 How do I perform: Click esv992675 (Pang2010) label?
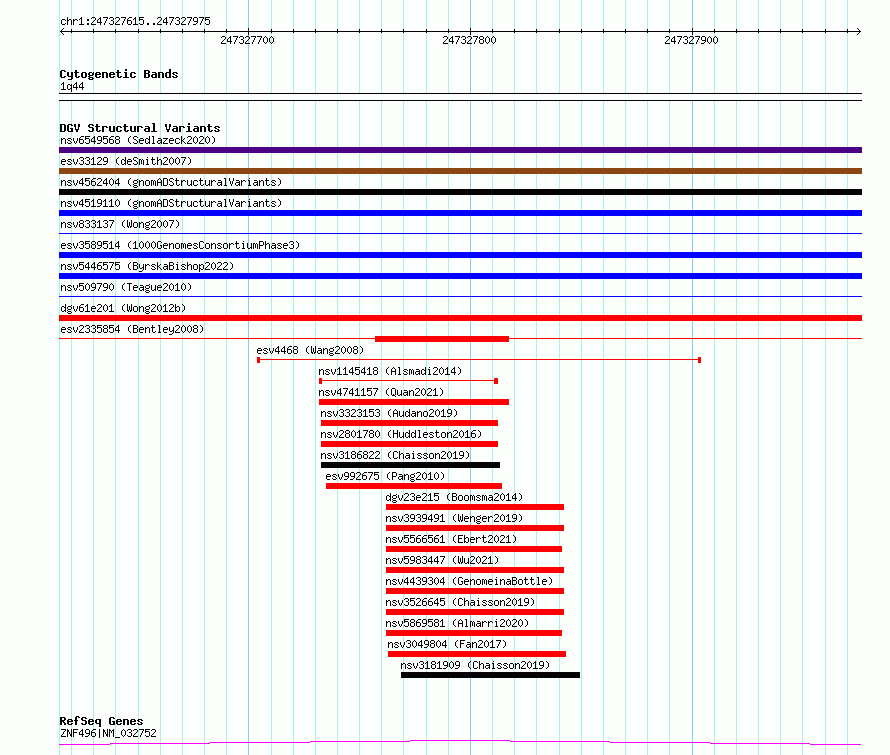[385, 476]
